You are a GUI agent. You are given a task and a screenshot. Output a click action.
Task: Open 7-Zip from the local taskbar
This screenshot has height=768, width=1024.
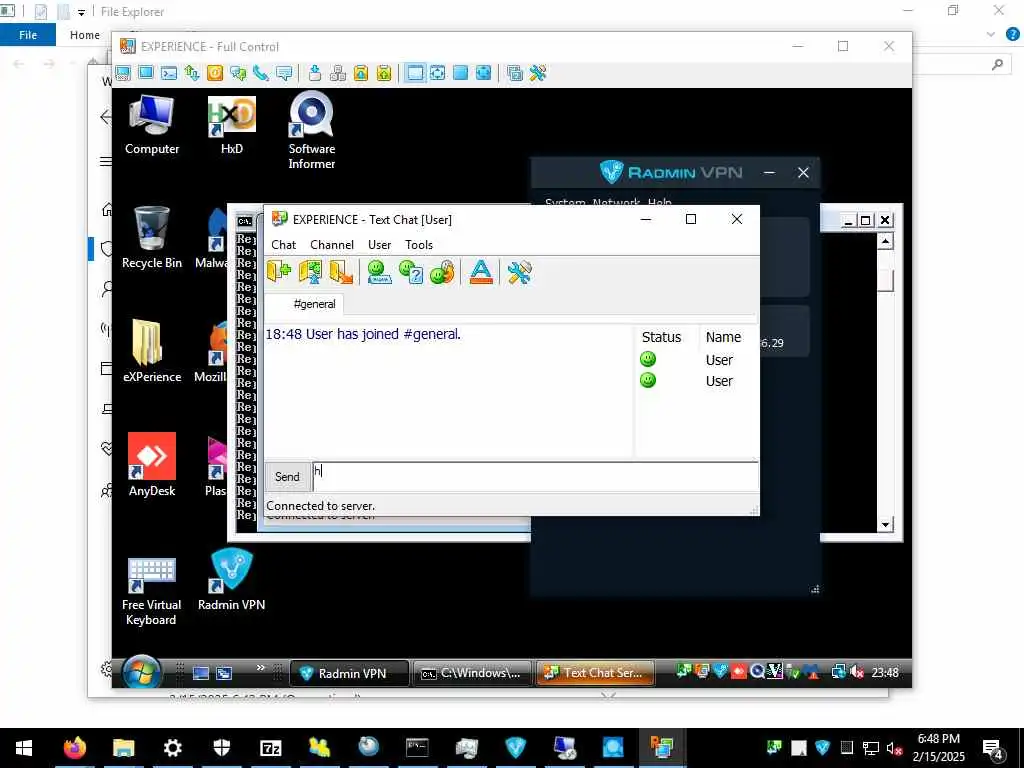coord(270,748)
